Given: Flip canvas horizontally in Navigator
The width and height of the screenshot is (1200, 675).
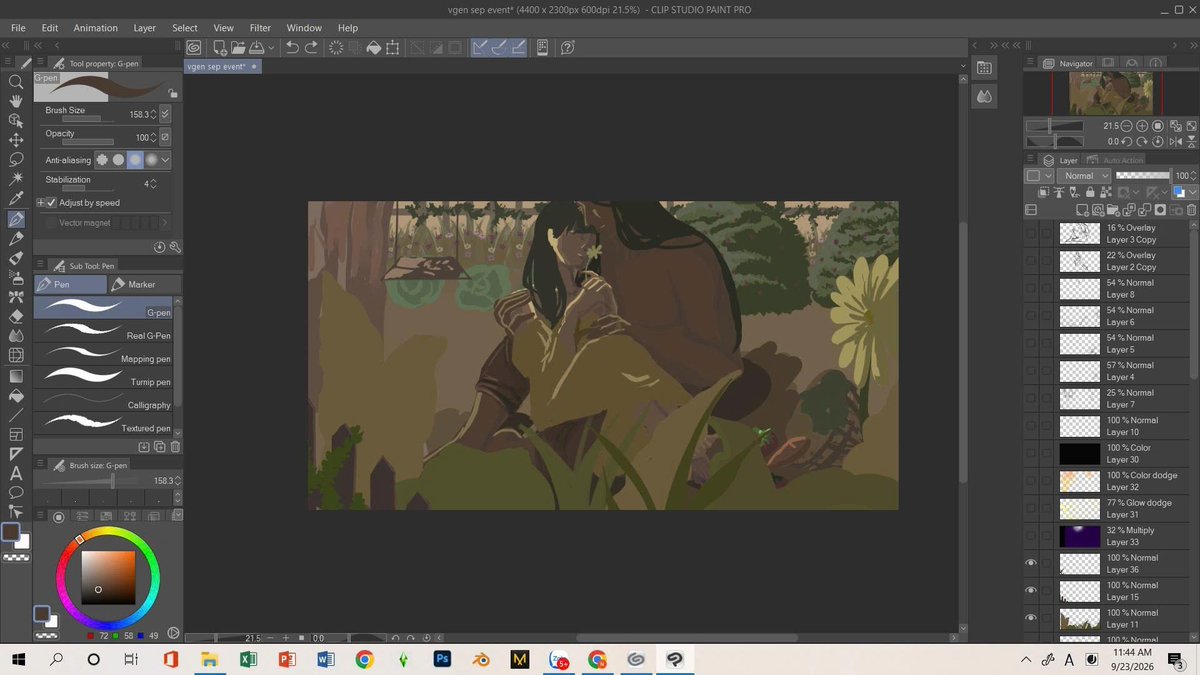Looking at the screenshot, I should click(x=1175, y=141).
